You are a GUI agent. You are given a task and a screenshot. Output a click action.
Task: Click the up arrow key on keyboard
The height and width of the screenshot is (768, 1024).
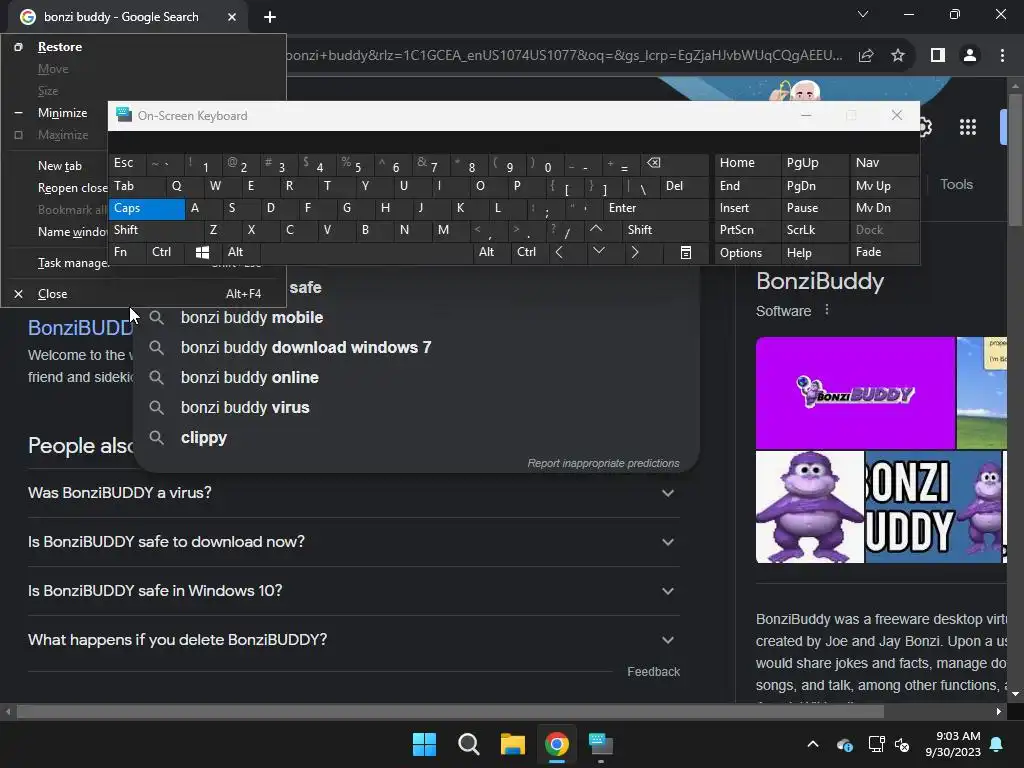click(x=596, y=230)
